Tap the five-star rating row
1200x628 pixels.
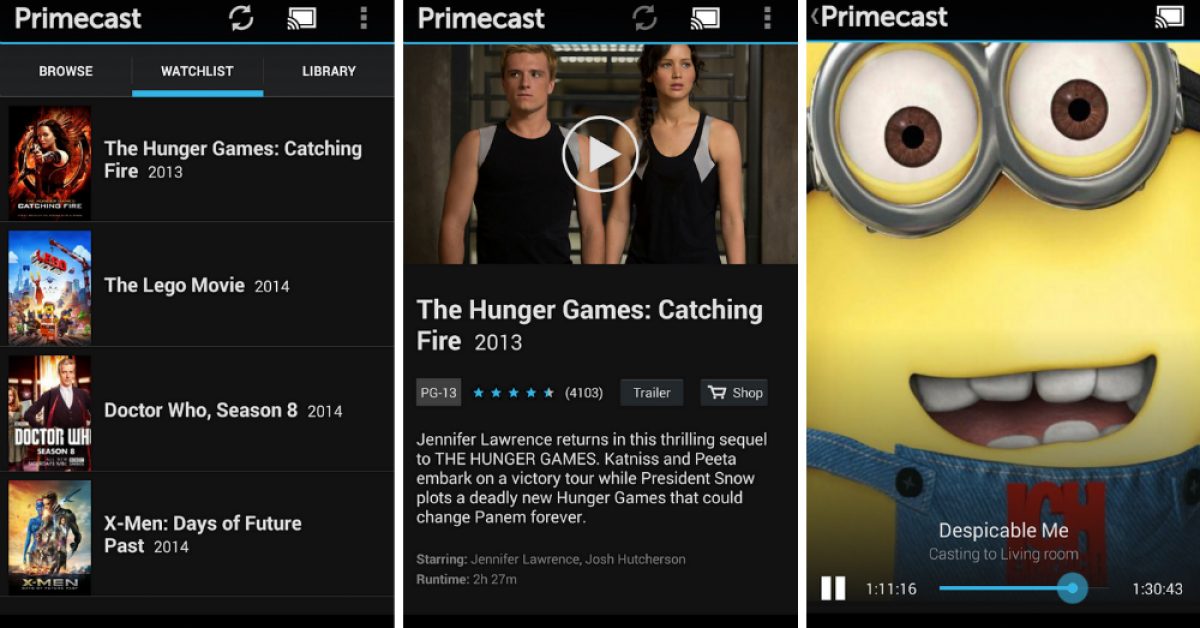[x=513, y=393]
